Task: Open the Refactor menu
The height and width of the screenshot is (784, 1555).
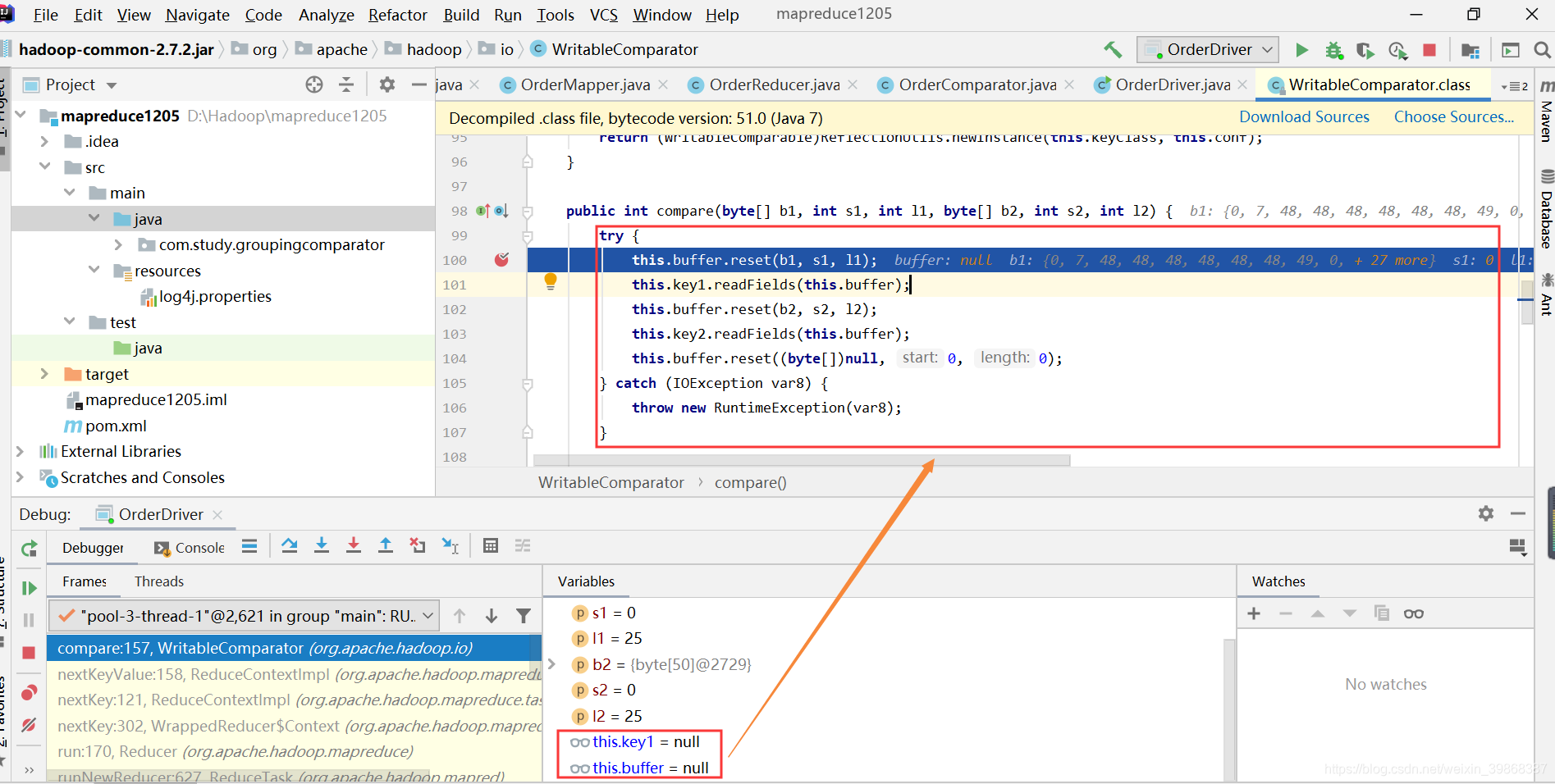Action: coord(397,15)
